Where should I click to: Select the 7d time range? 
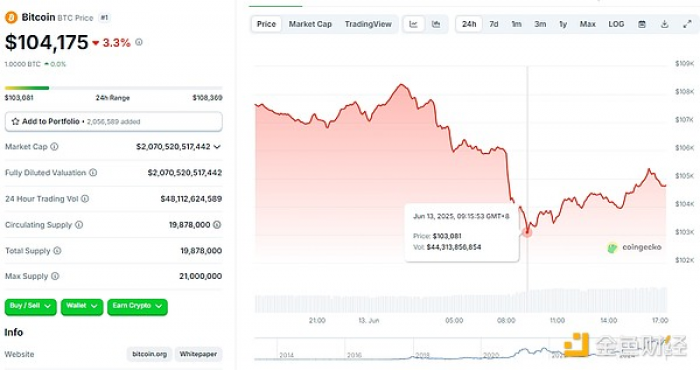click(494, 24)
